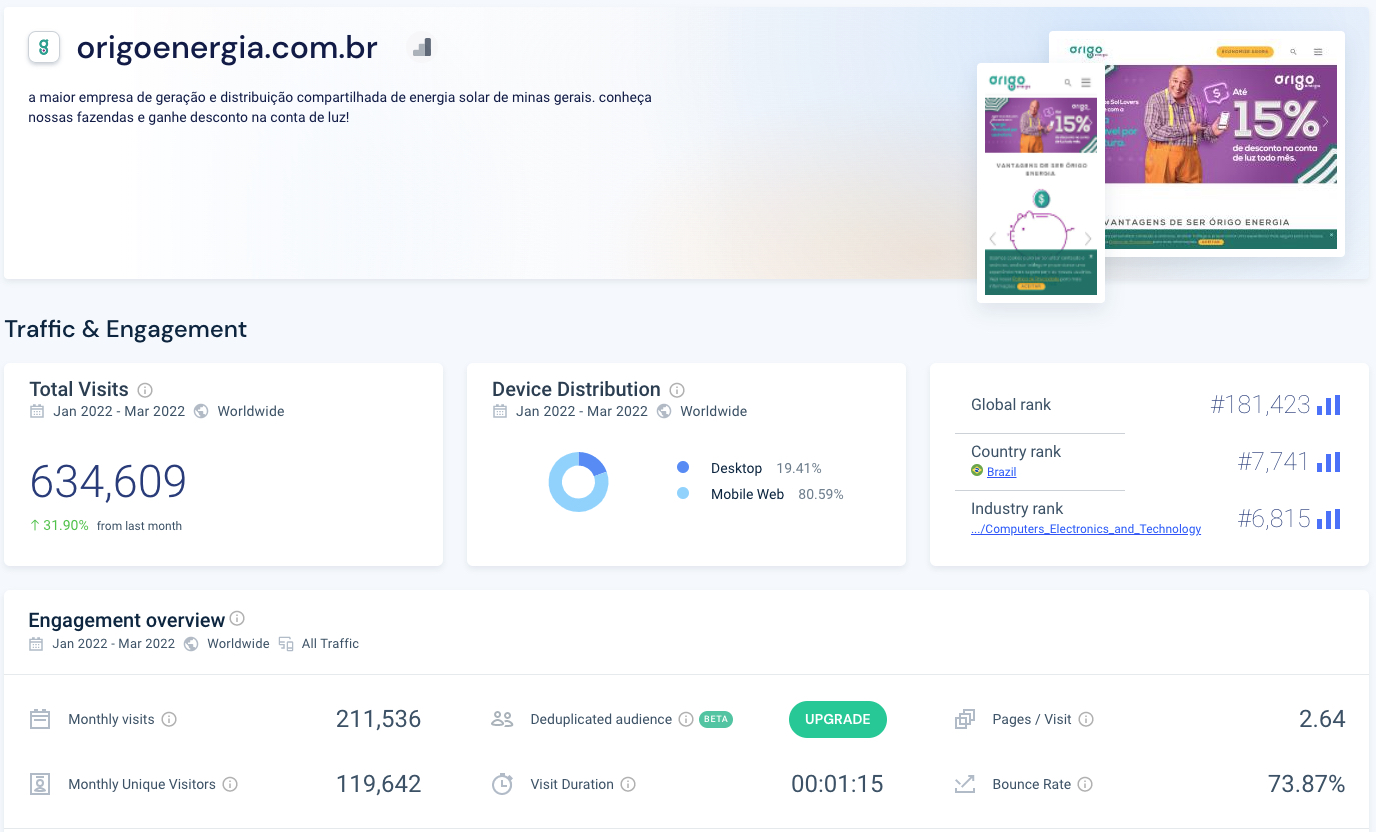
Task: Click the Monthly visits info icon
Action: coord(169,719)
